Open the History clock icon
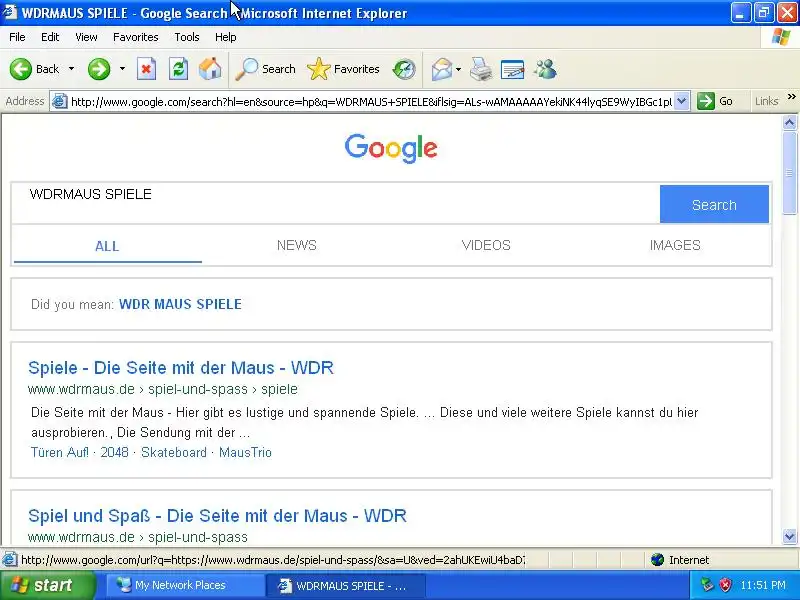 click(x=404, y=69)
